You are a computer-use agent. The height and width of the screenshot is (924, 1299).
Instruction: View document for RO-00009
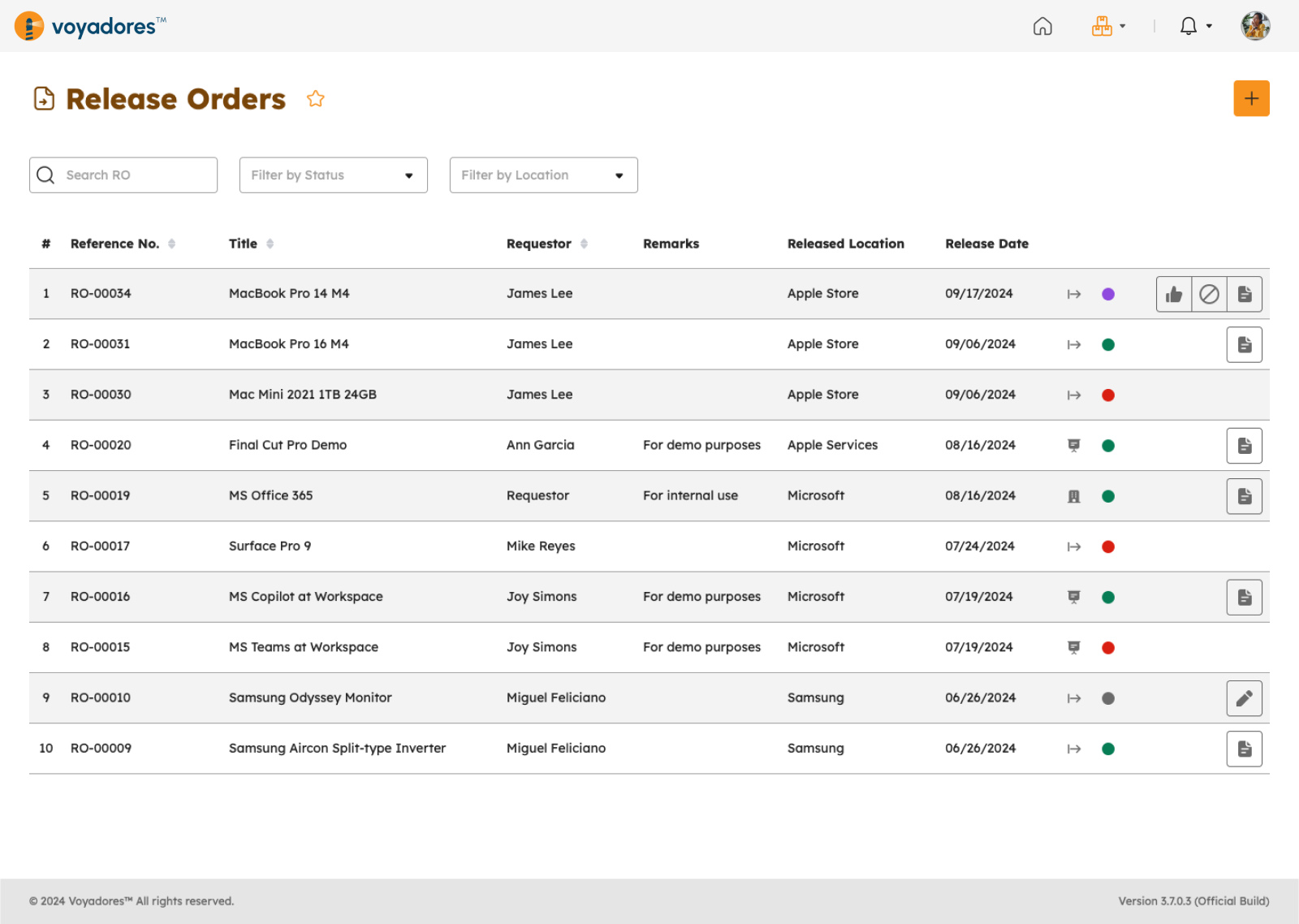(1245, 749)
